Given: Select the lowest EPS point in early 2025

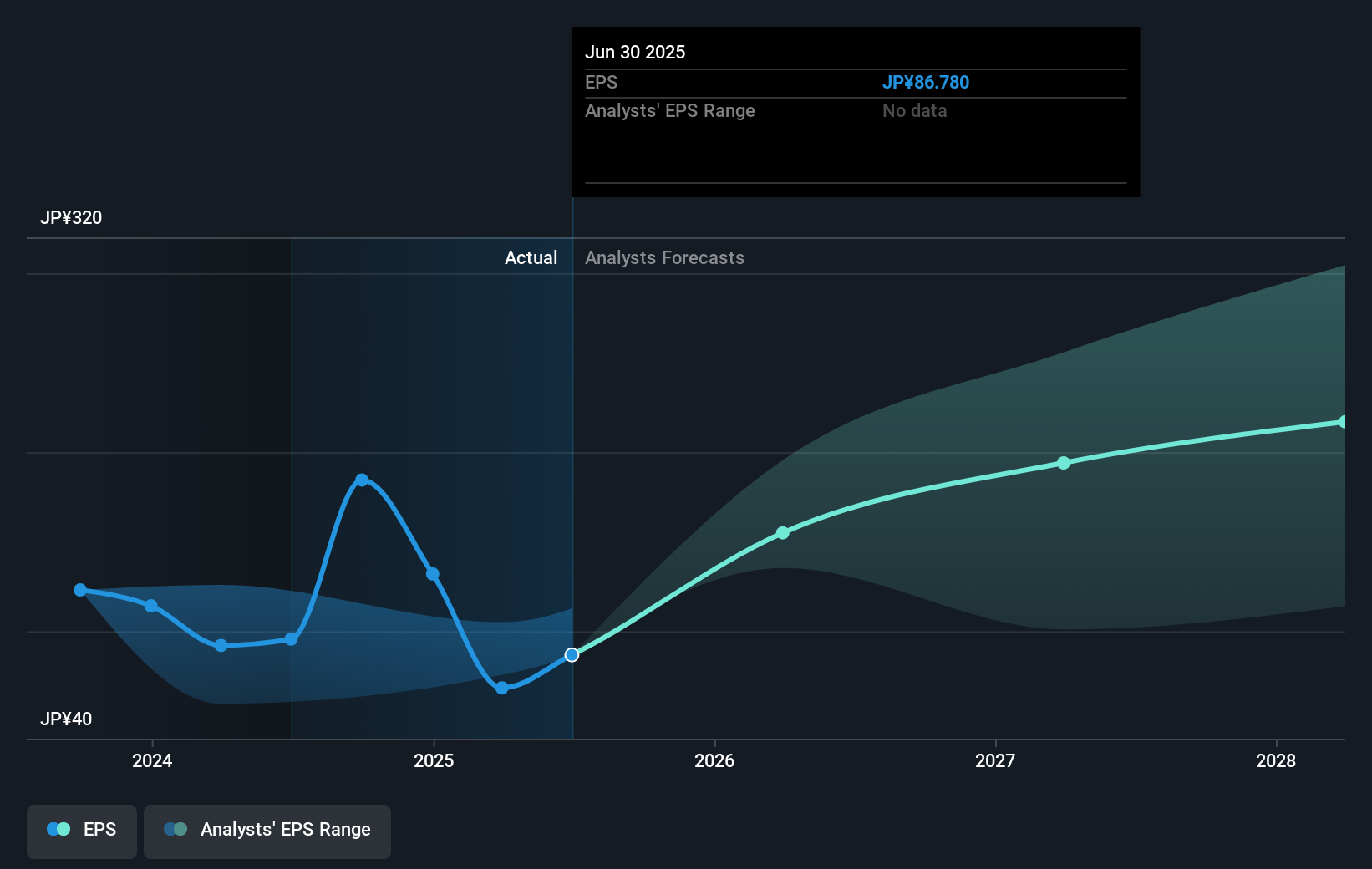Looking at the screenshot, I should 501,688.
